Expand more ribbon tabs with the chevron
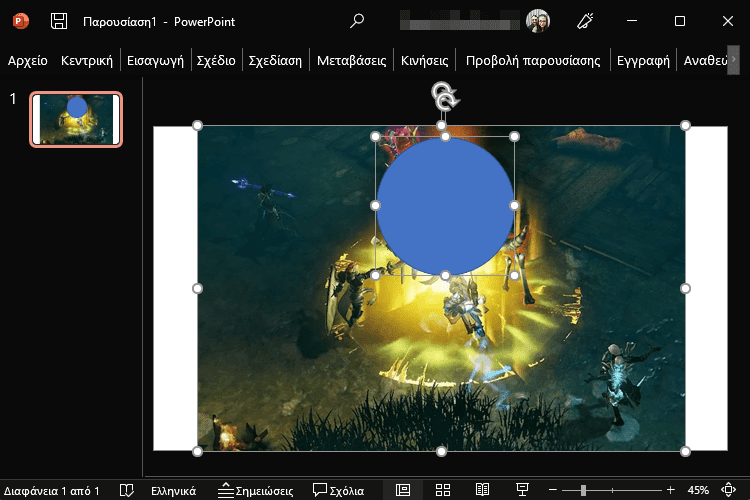750x500 pixels. point(733,60)
